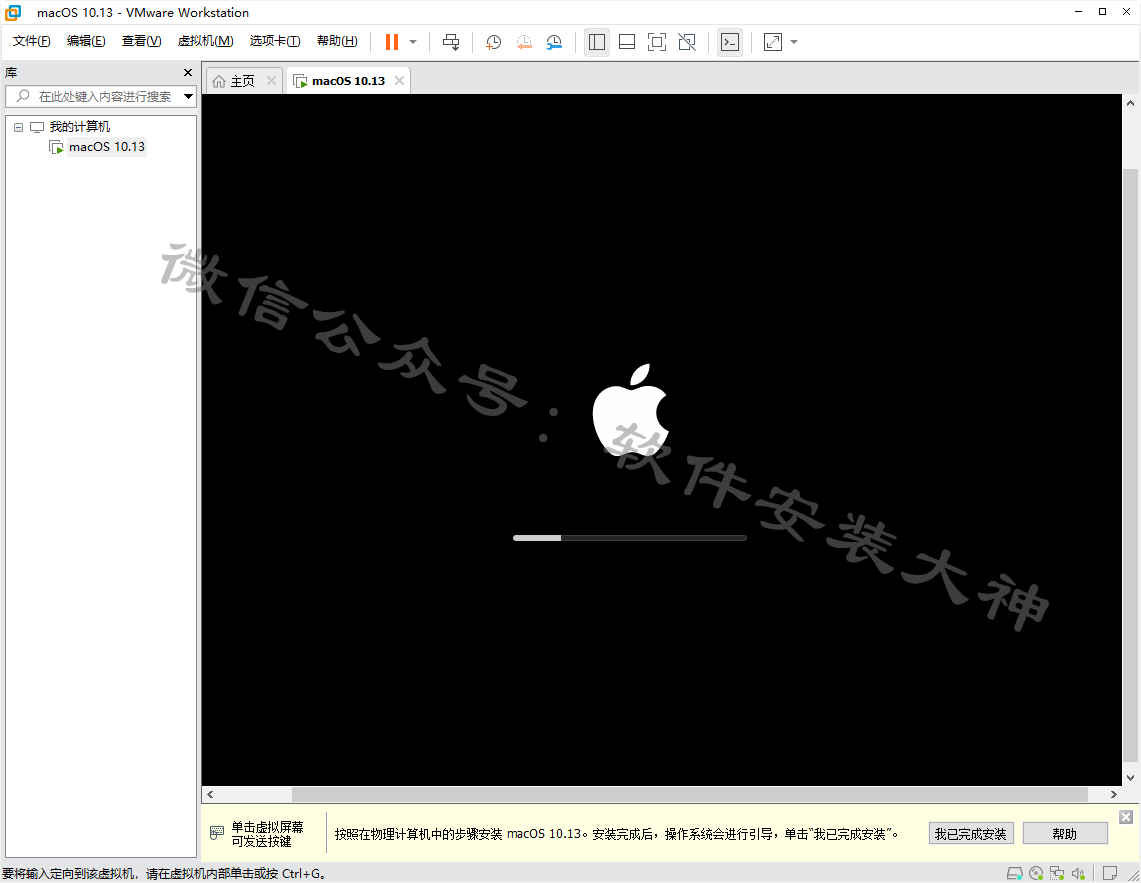The image size is (1141, 883).
Task: Open the 虚拟机(M) menu
Action: [x=205, y=41]
